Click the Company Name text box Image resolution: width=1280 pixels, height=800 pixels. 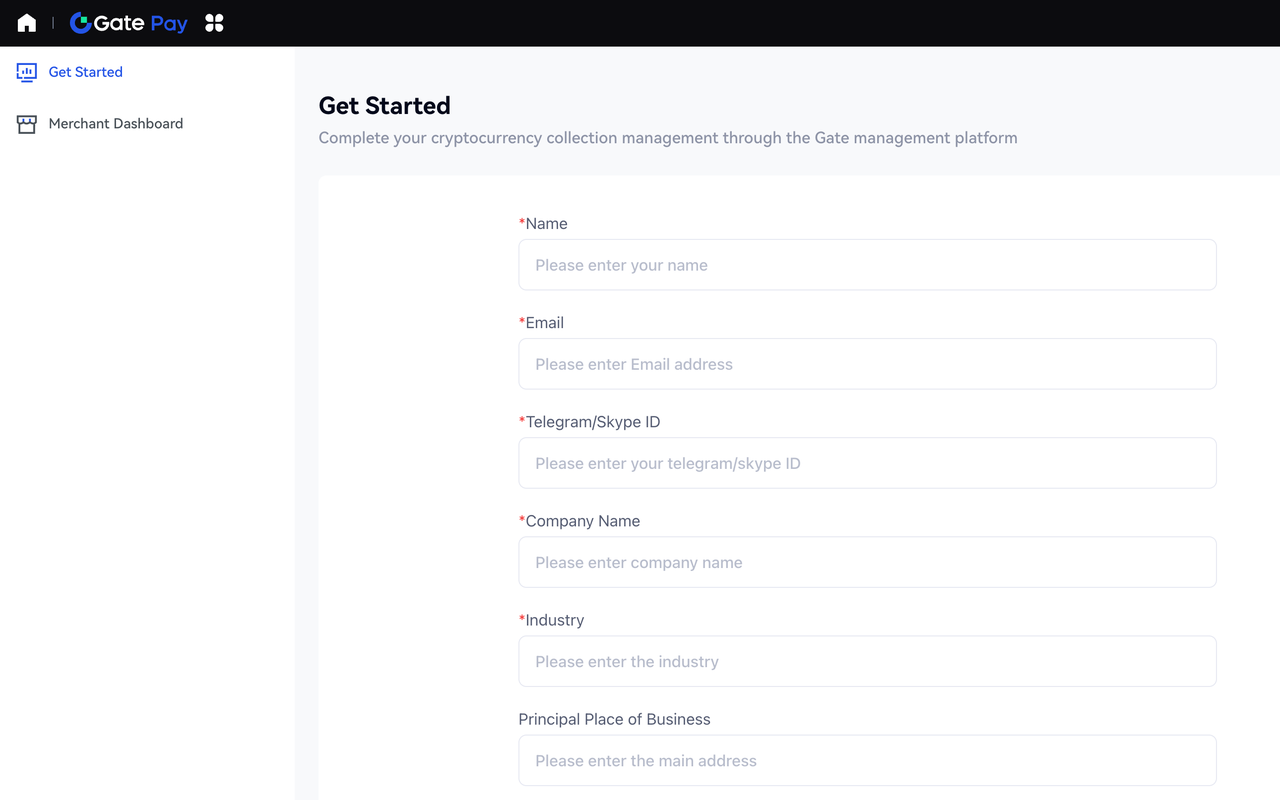867,562
